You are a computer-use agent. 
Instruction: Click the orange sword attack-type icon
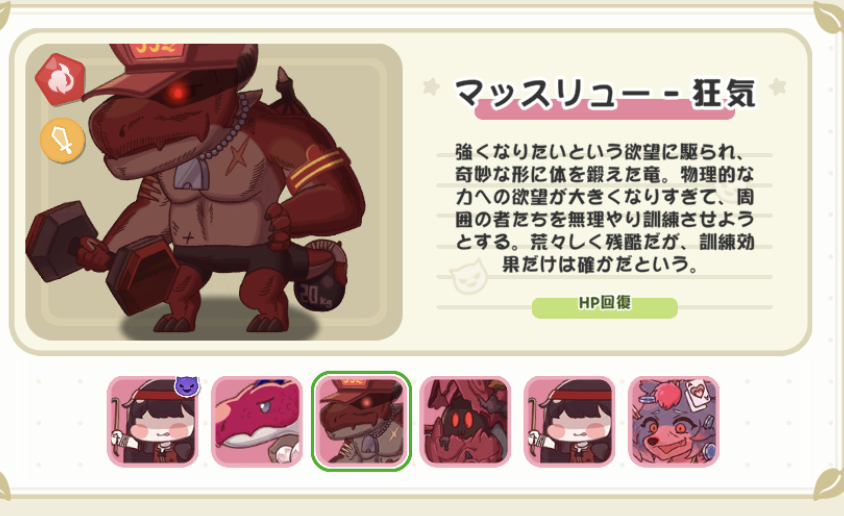pos(62,140)
